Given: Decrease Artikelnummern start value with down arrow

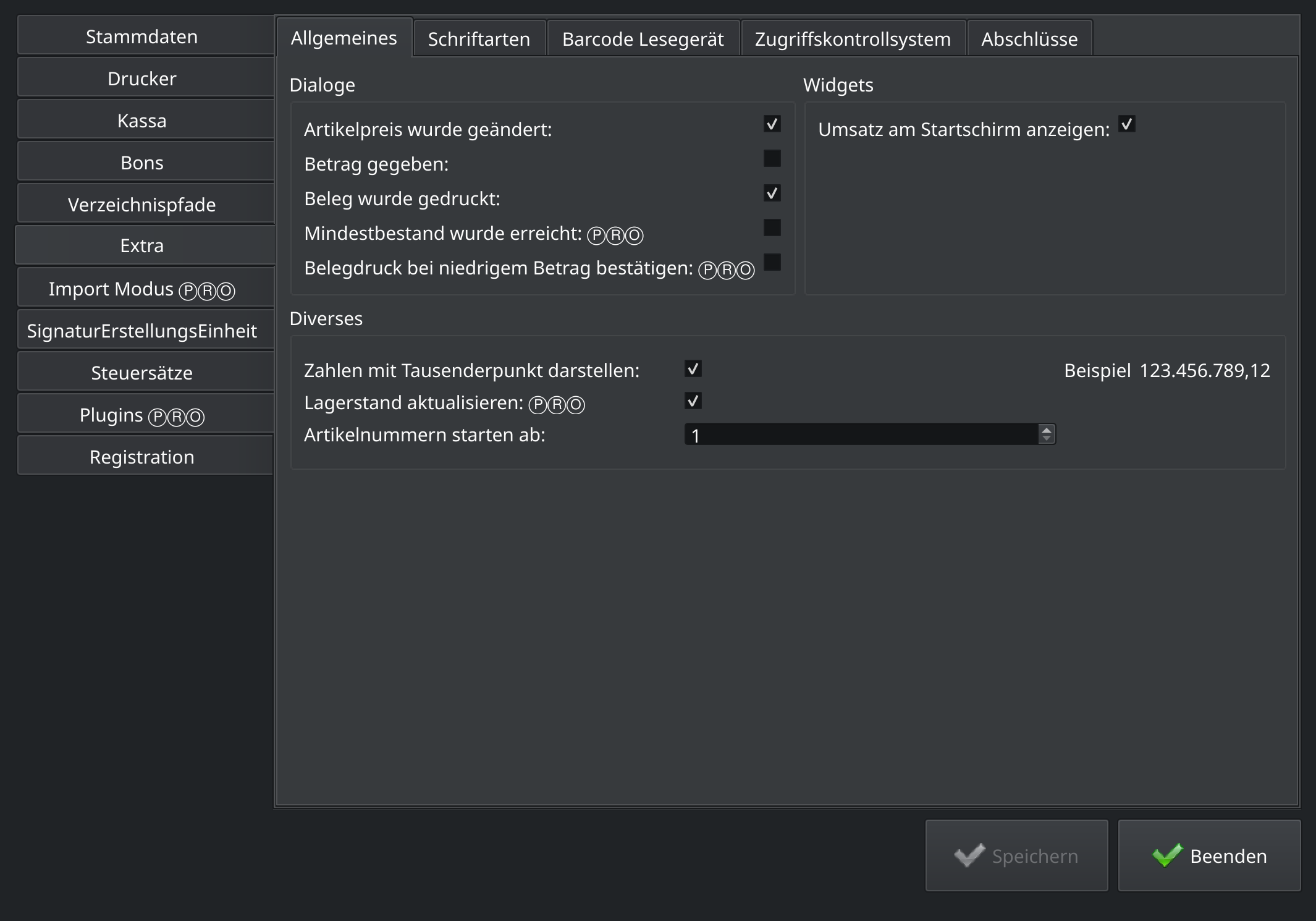Looking at the screenshot, I should (x=1046, y=439).
